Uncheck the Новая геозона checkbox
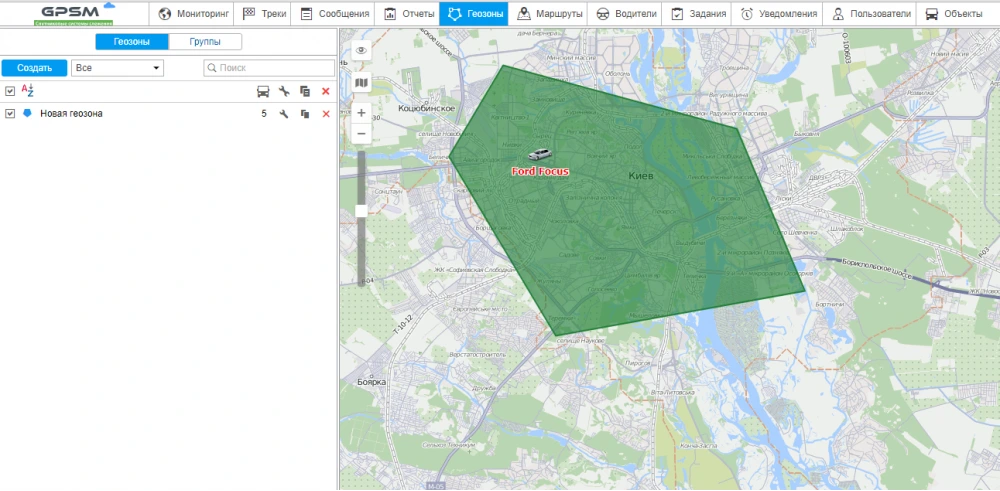This screenshot has width=1000, height=491. point(10,114)
